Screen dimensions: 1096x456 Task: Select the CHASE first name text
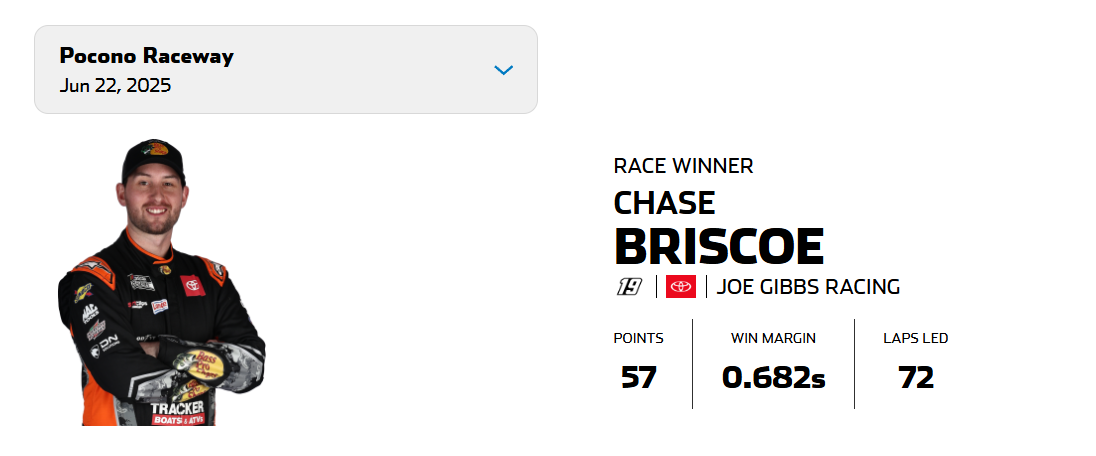(x=664, y=204)
